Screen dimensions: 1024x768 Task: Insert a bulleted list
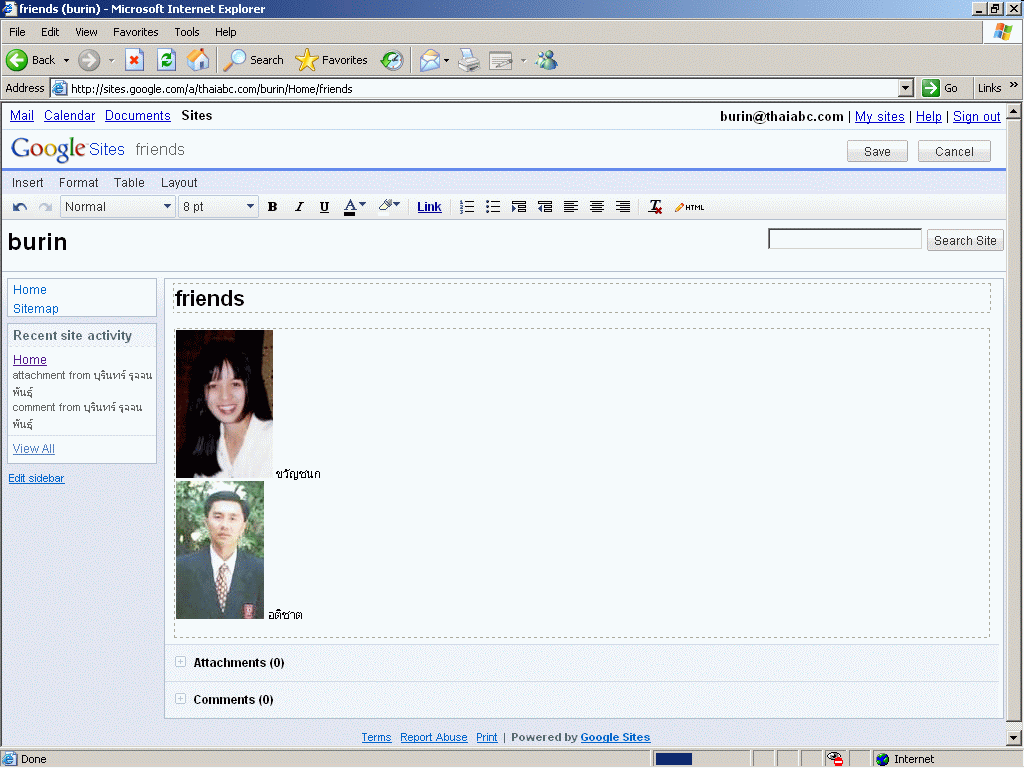493,207
